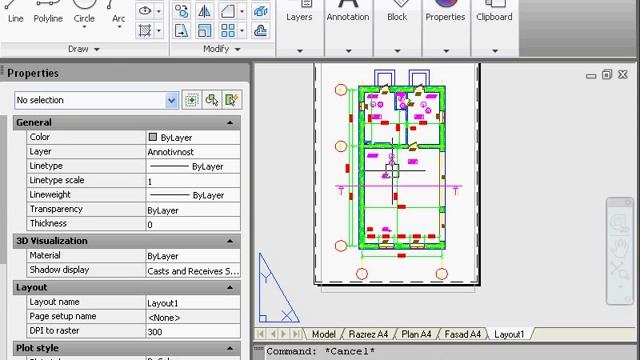Viewport: 640px width, 360px height.
Task: Go to previous layout tab arrow
Action: click(273, 334)
